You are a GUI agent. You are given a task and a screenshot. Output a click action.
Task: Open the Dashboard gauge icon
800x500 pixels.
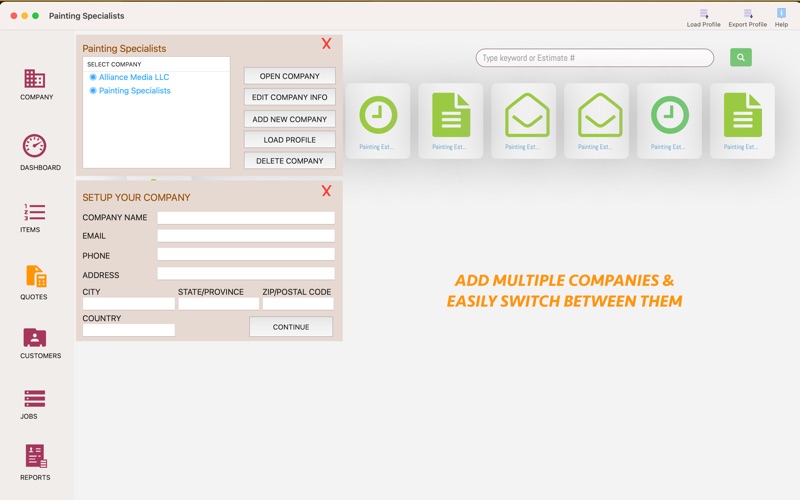35,146
